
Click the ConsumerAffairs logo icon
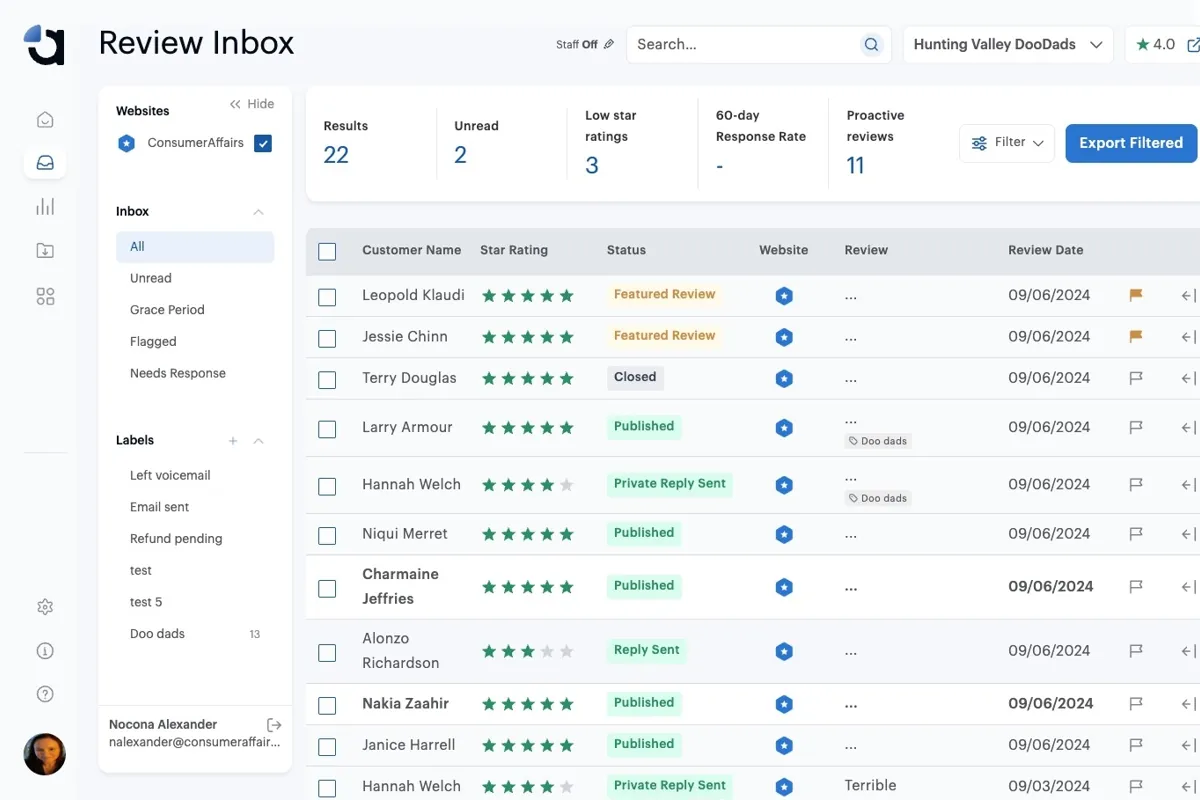(x=45, y=45)
